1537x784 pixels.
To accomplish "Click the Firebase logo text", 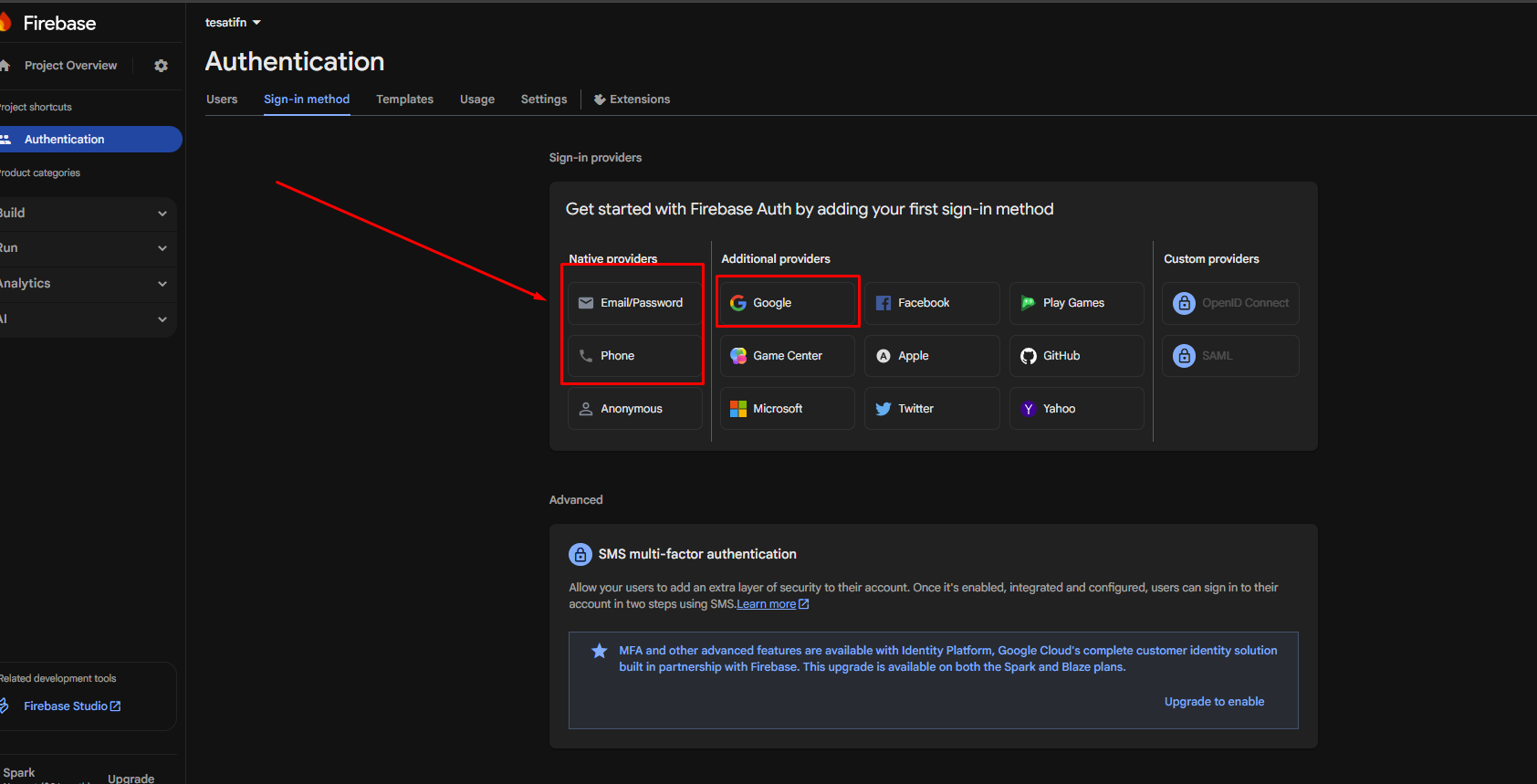I will point(59,24).
